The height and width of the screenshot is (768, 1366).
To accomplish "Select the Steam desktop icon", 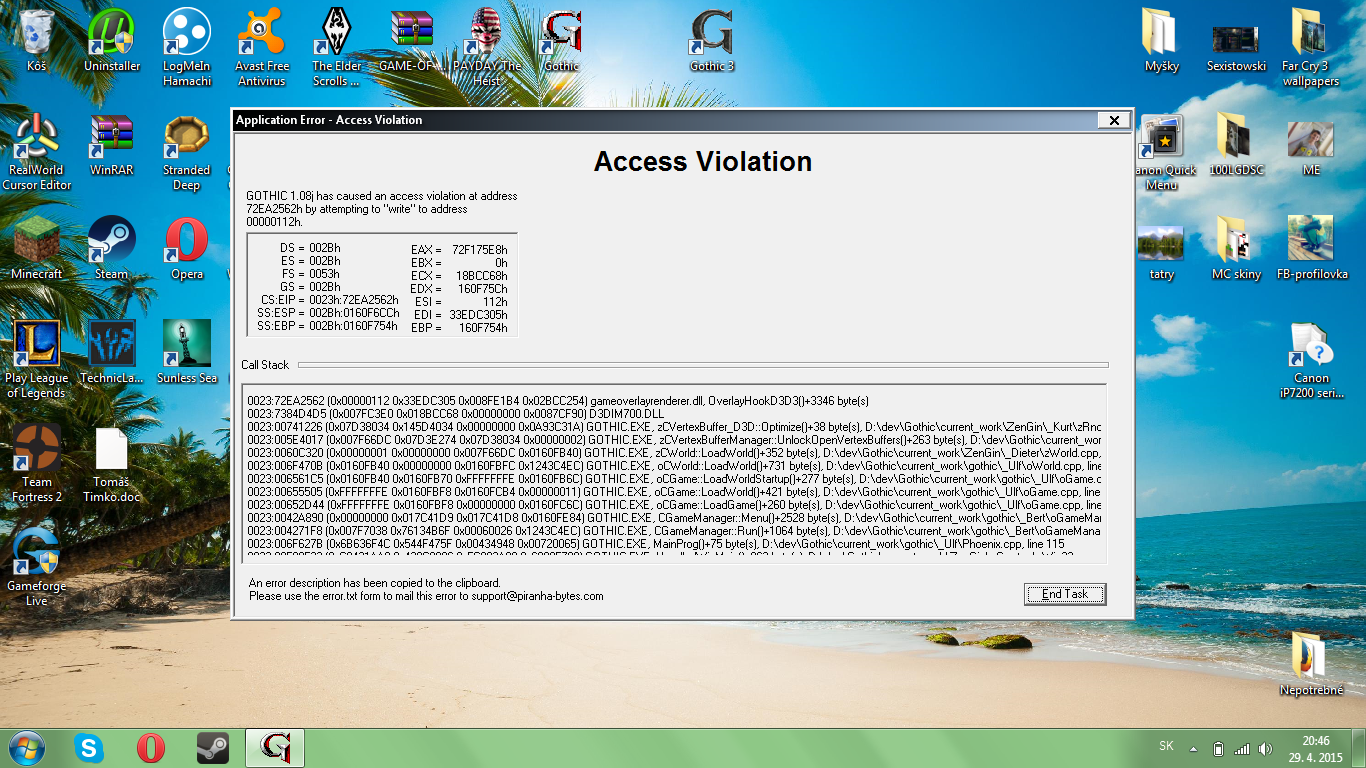I will click(112, 243).
